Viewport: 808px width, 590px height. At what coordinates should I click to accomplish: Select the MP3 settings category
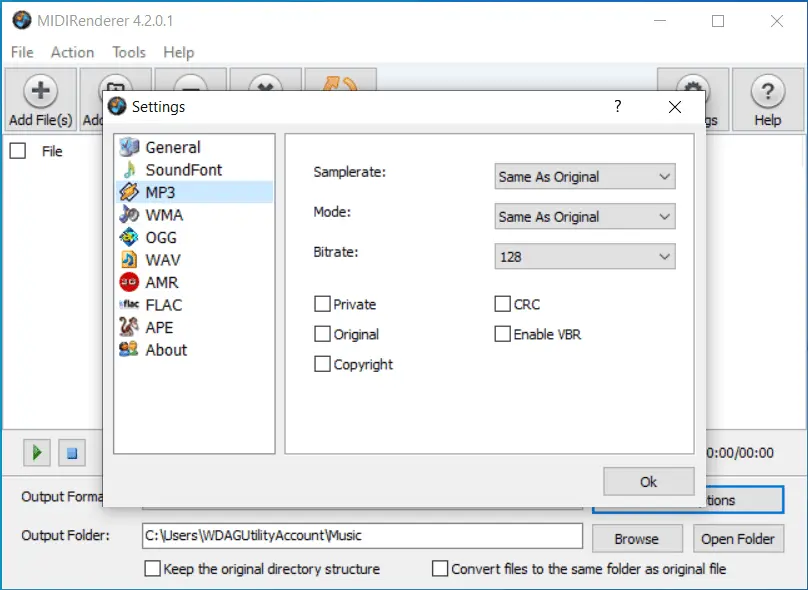194,192
